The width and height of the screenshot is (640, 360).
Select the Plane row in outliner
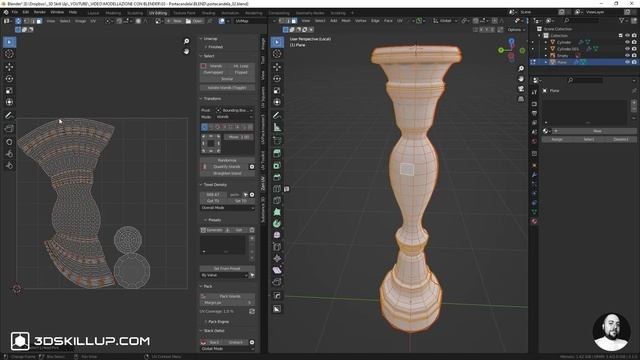pos(584,62)
